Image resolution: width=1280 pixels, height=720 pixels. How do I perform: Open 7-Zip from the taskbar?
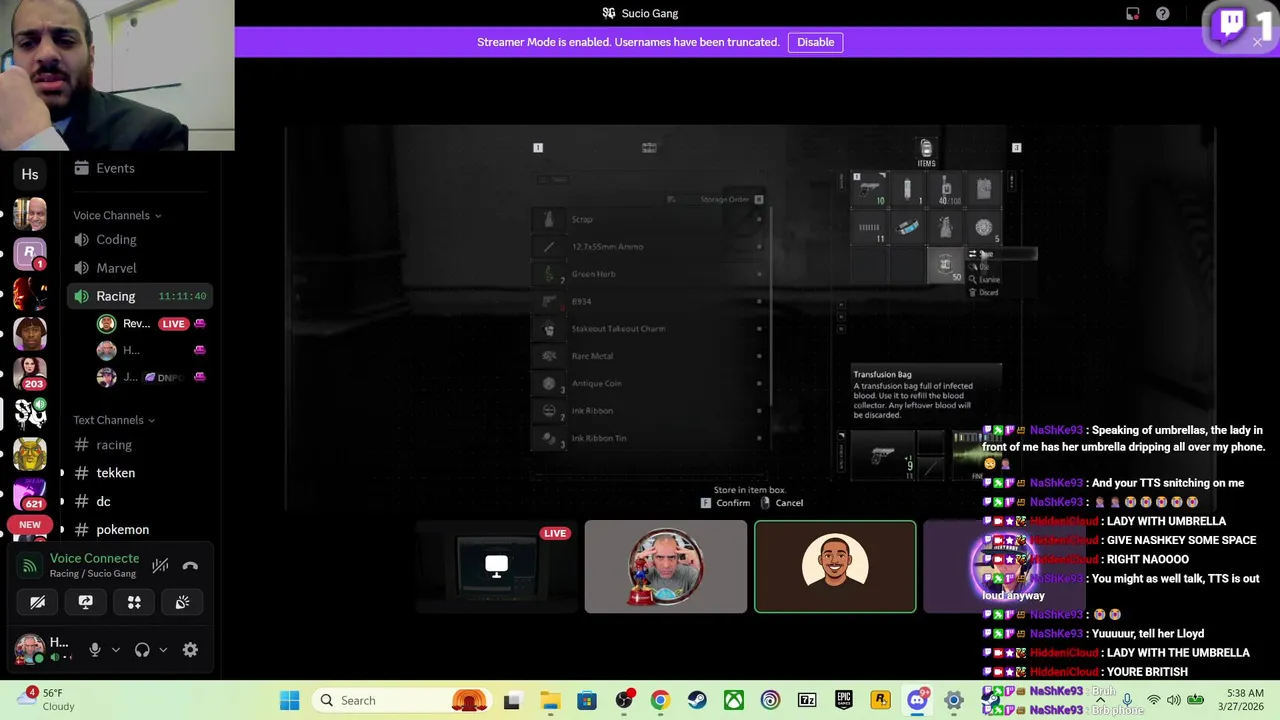[807, 700]
